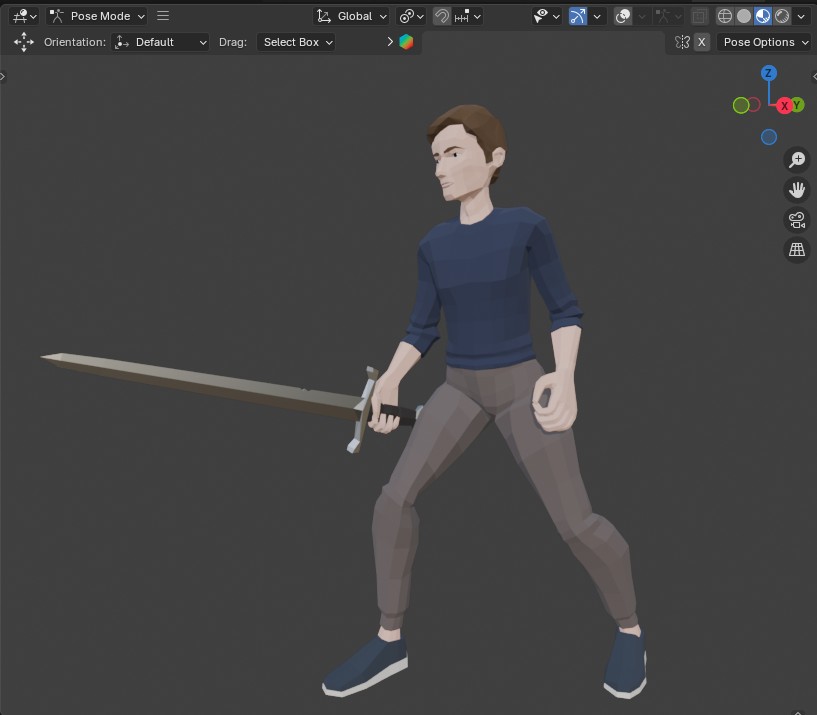
Task: Click the blue Z axis gizmo ball
Action: (x=768, y=73)
